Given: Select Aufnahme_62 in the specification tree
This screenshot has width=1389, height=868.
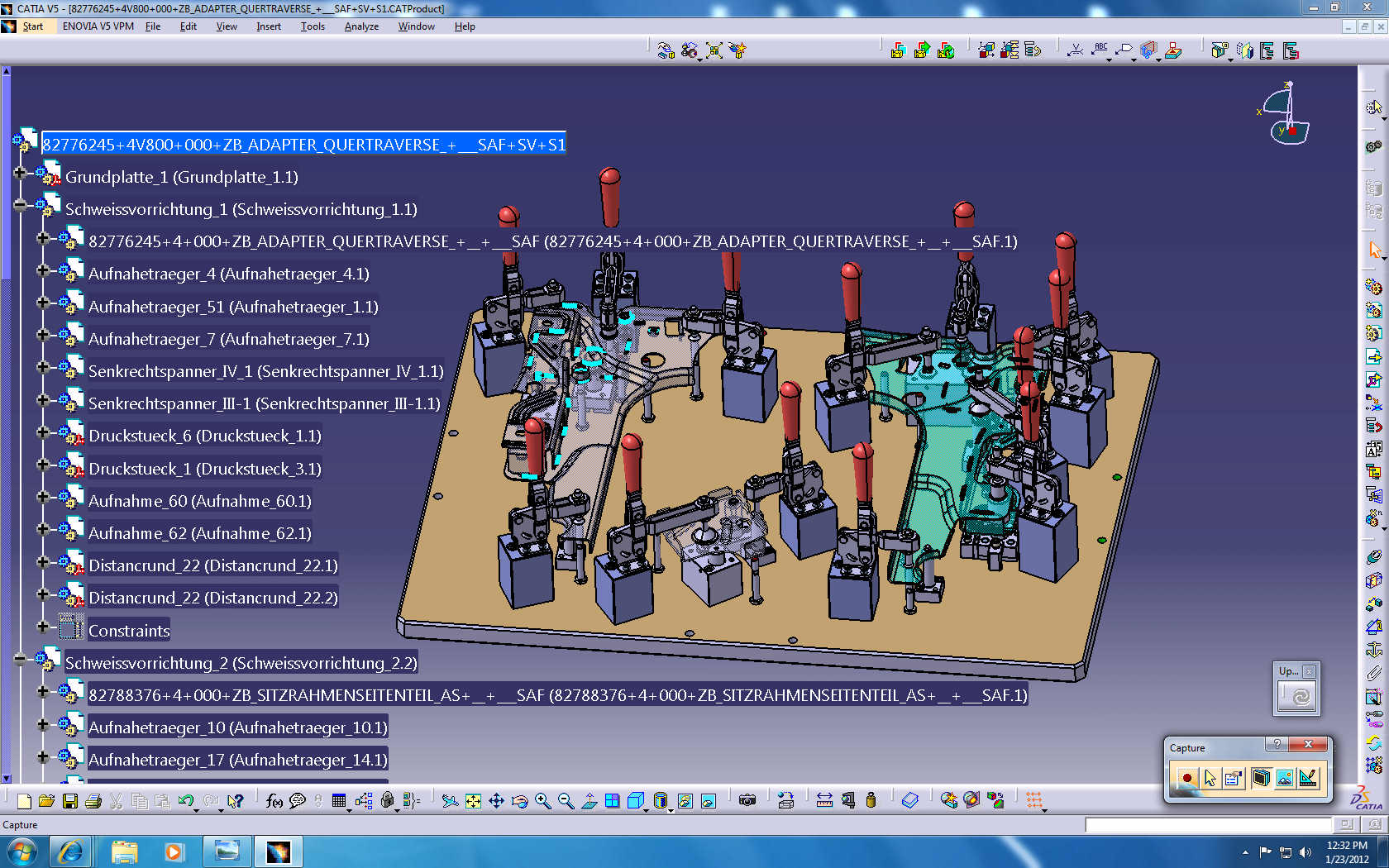Looking at the screenshot, I should 200,533.
